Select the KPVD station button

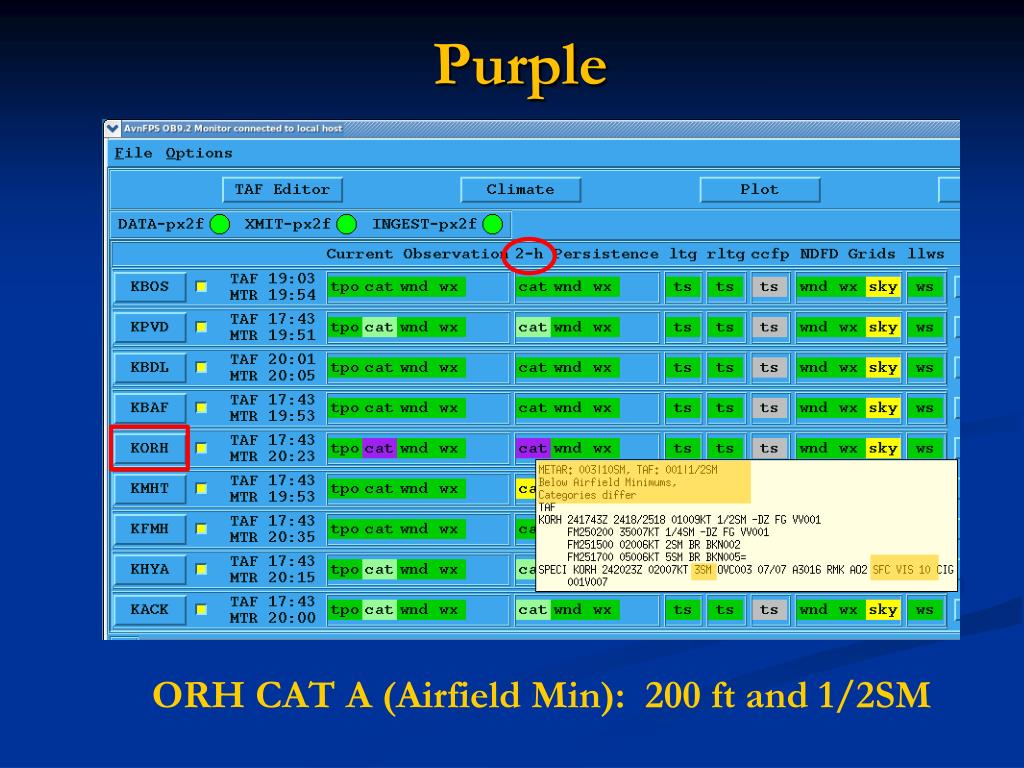coord(150,327)
